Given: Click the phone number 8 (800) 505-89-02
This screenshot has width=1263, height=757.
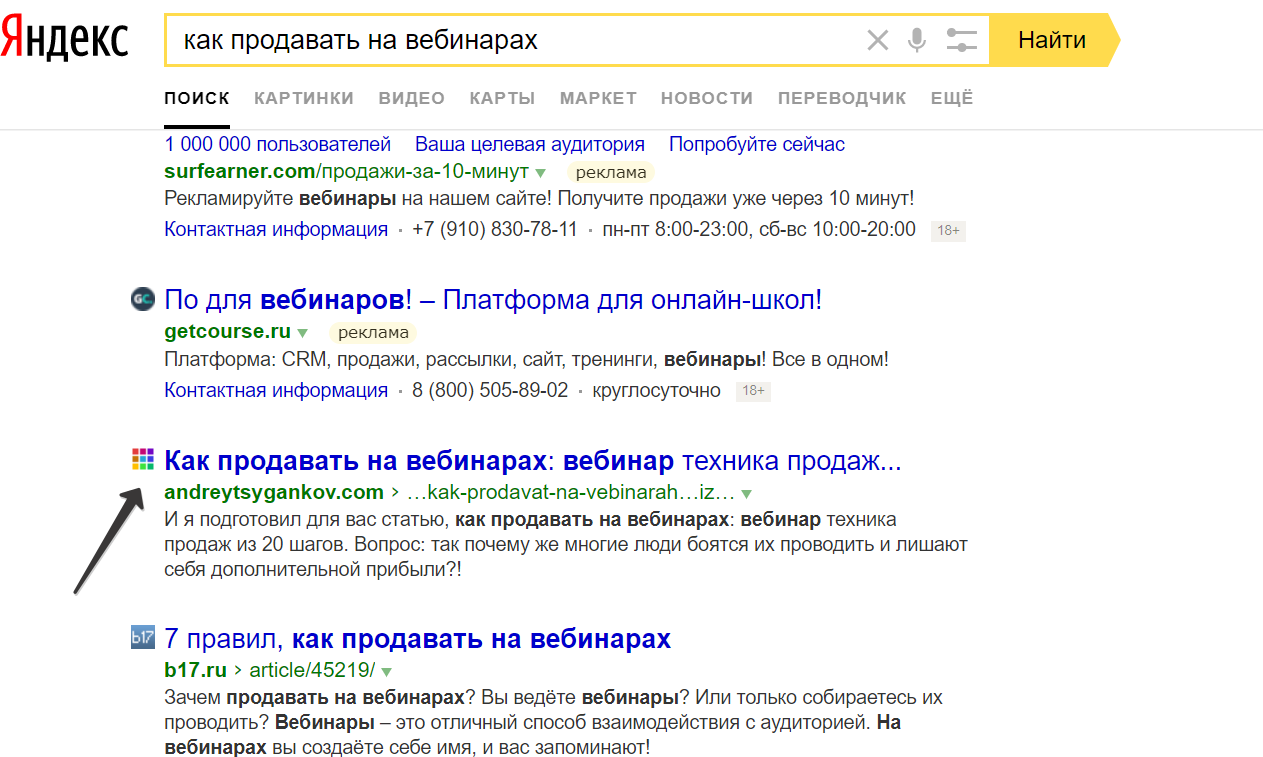Looking at the screenshot, I should (490, 390).
